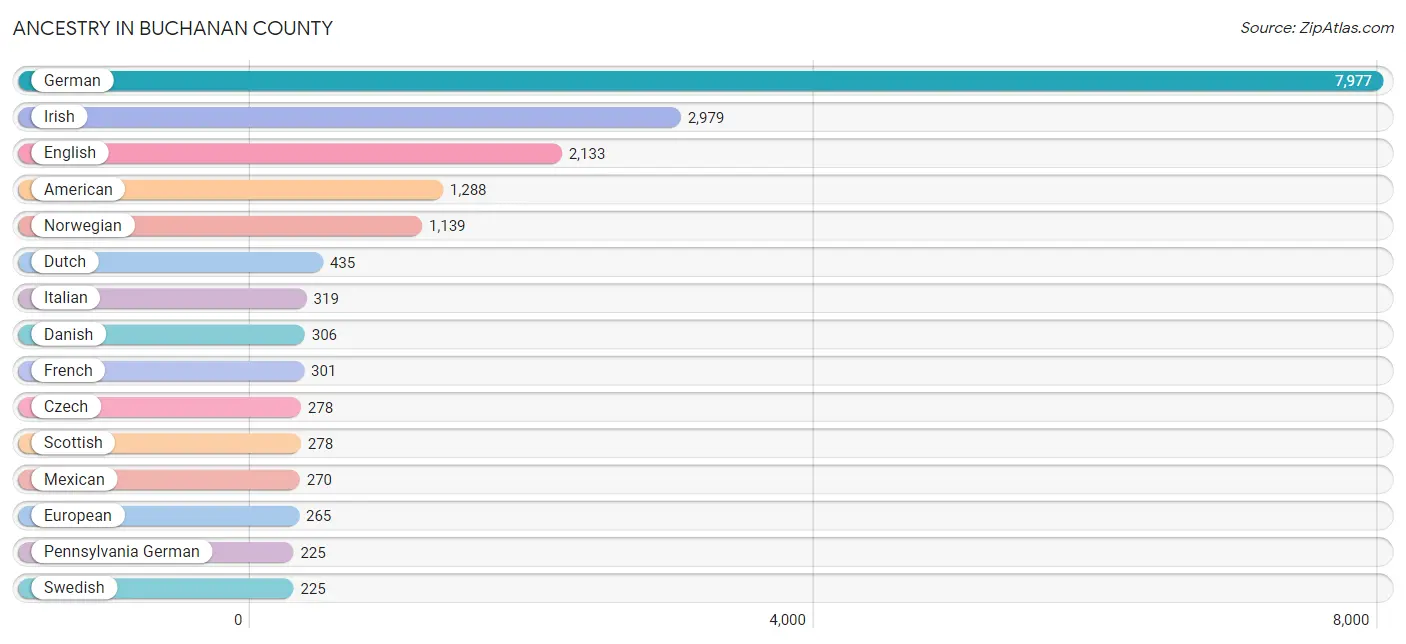This screenshot has height=644, width=1406.
Task: Click the German bar in the chart
Action: pos(700,81)
